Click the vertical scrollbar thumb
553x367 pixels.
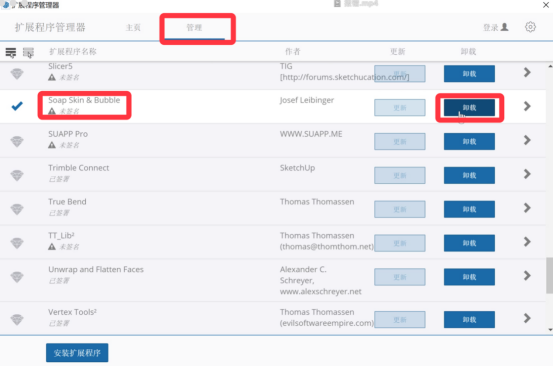click(x=549, y=275)
